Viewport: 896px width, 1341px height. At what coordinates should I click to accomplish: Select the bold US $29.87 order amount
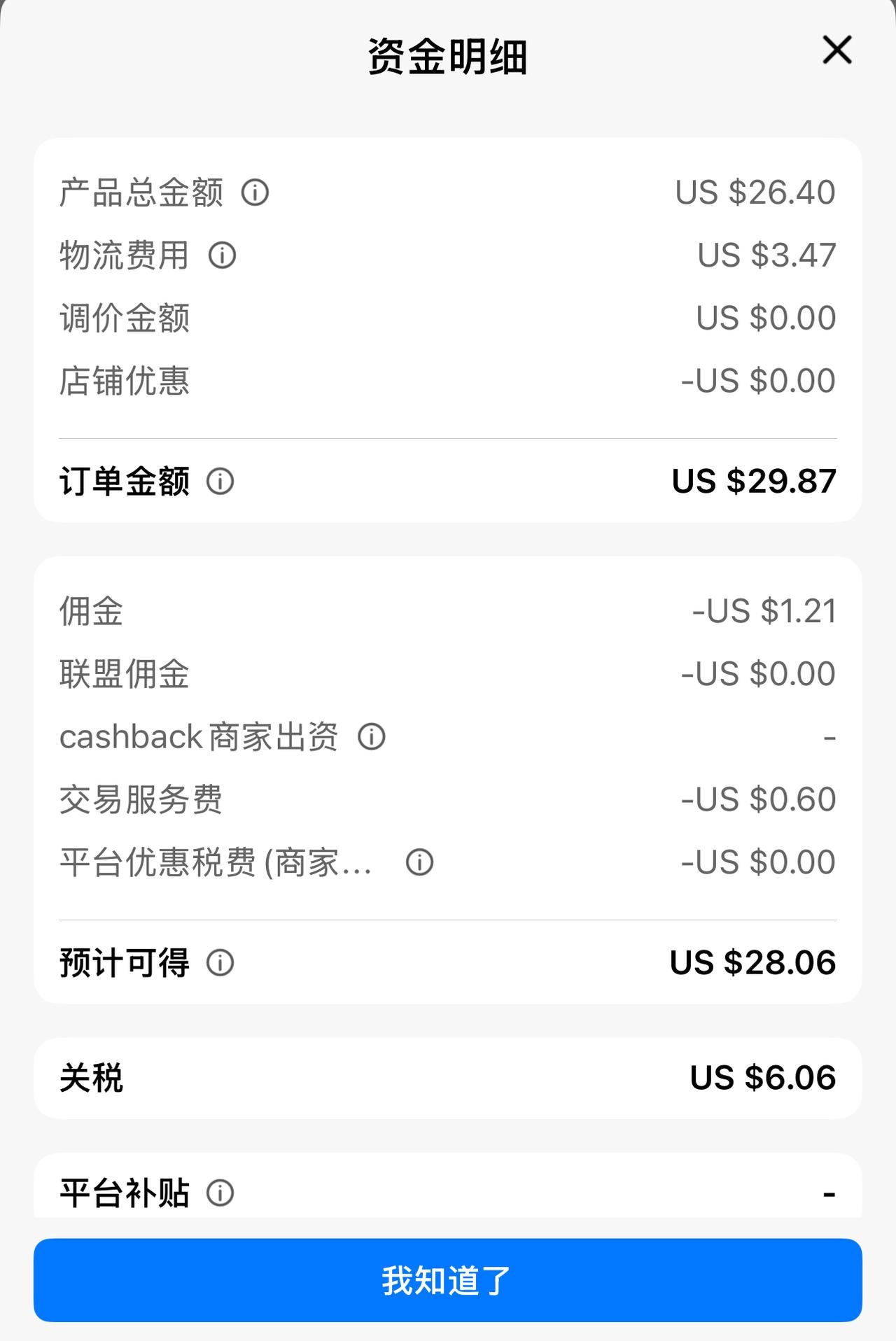(x=754, y=482)
